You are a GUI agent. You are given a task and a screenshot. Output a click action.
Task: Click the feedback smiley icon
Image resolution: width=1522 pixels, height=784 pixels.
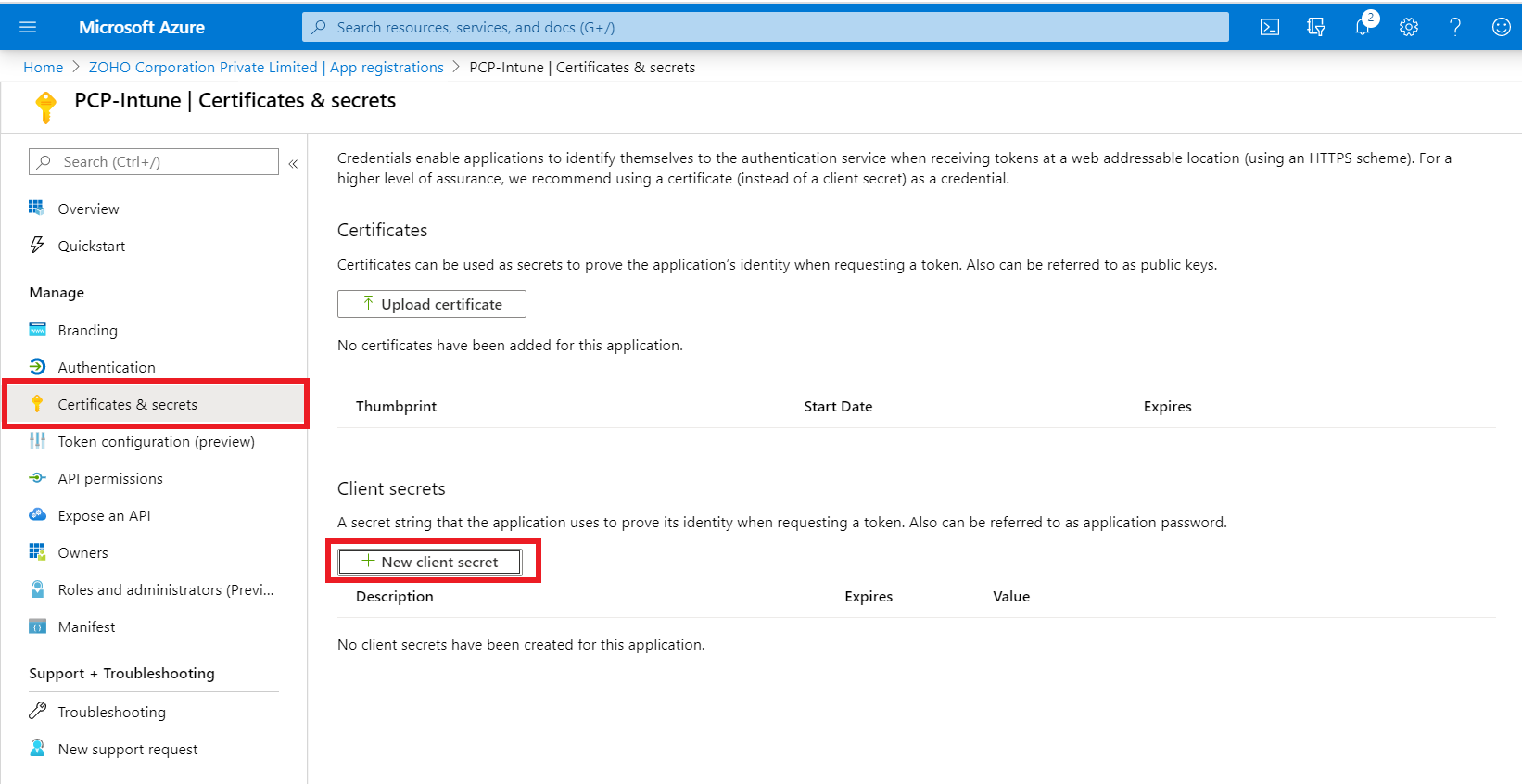1502,27
